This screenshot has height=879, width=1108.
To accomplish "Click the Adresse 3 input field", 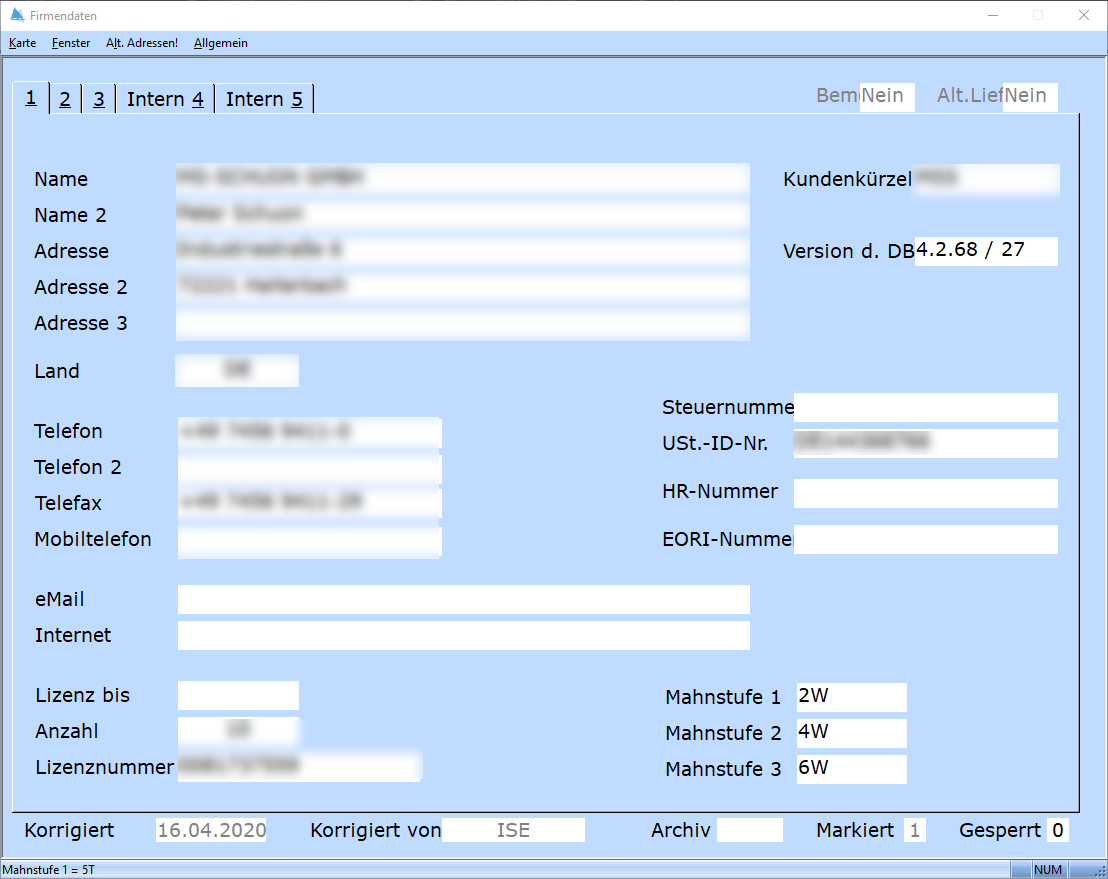I will pyautogui.click(x=462, y=324).
